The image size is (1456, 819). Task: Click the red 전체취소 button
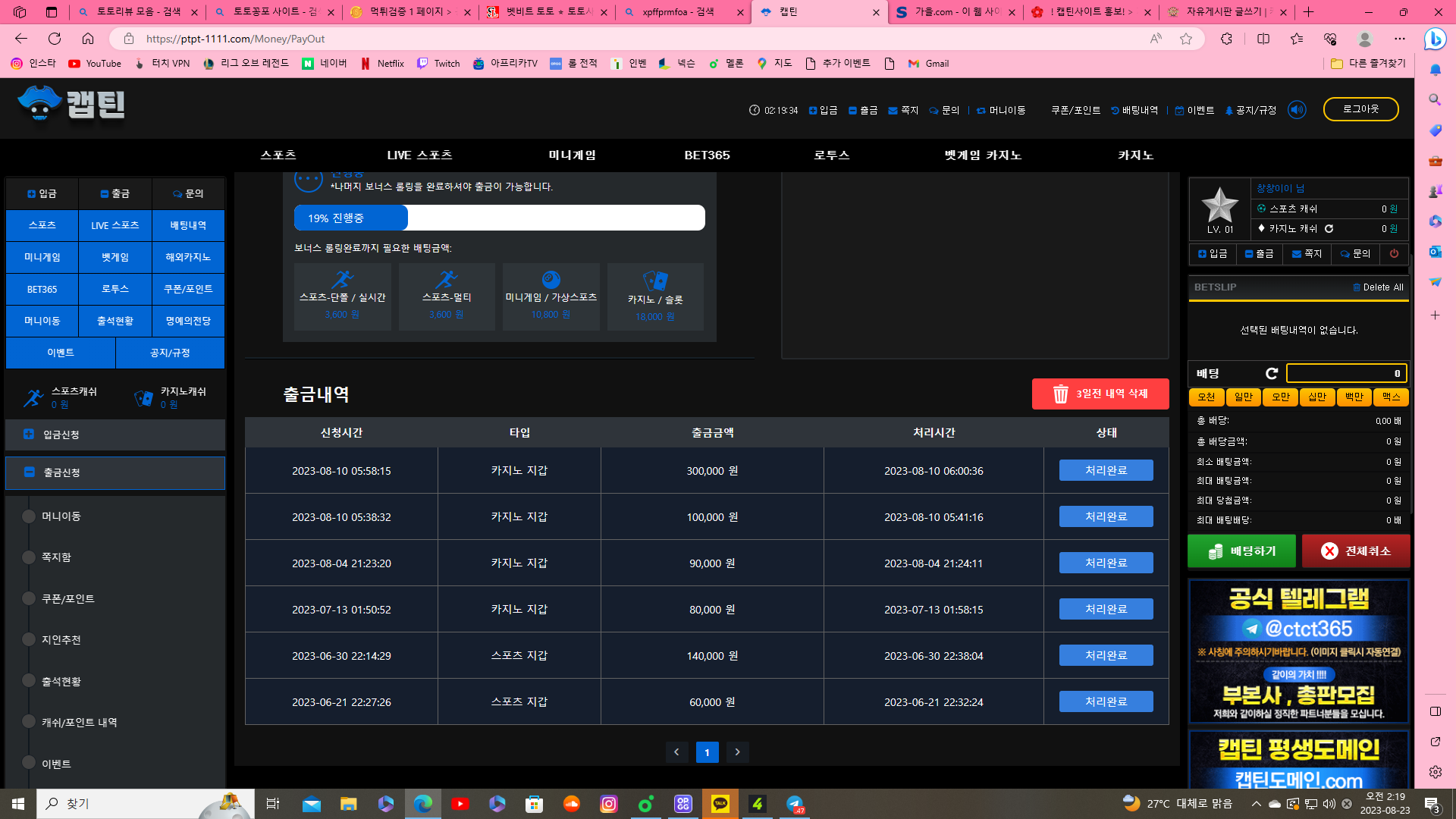click(x=1356, y=551)
